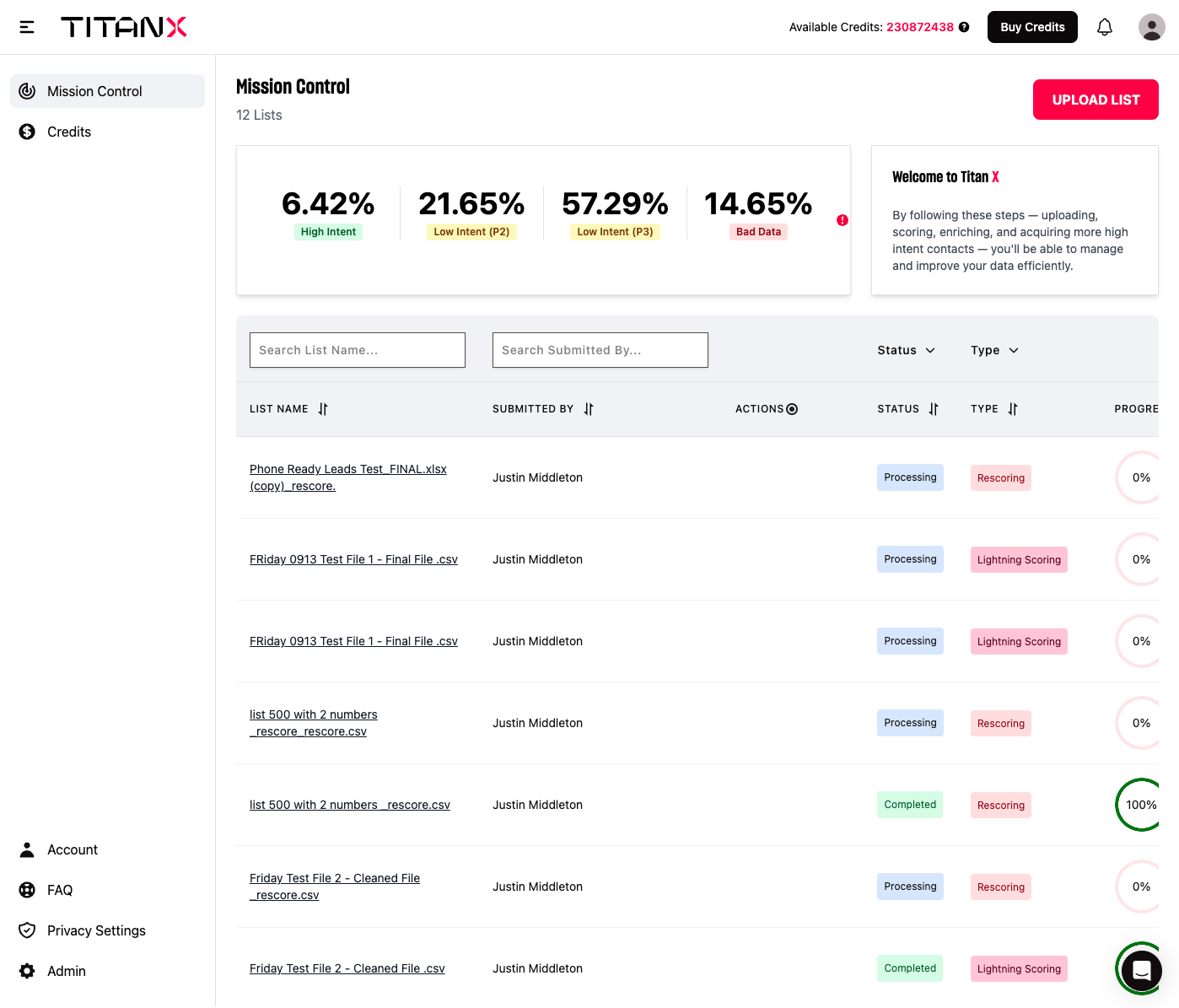Click the red alert icon beside Bad Data
This screenshot has height=1008, width=1179.
click(843, 220)
